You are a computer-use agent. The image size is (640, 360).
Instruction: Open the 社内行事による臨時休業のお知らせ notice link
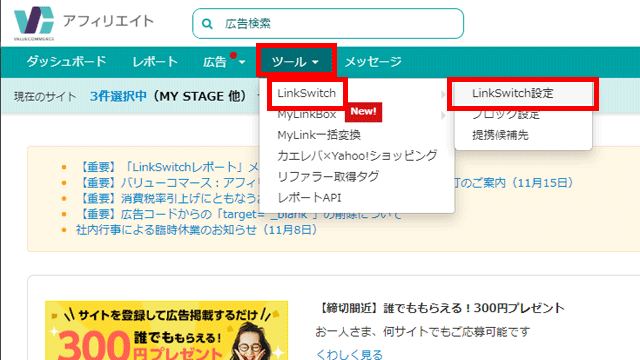(196, 230)
